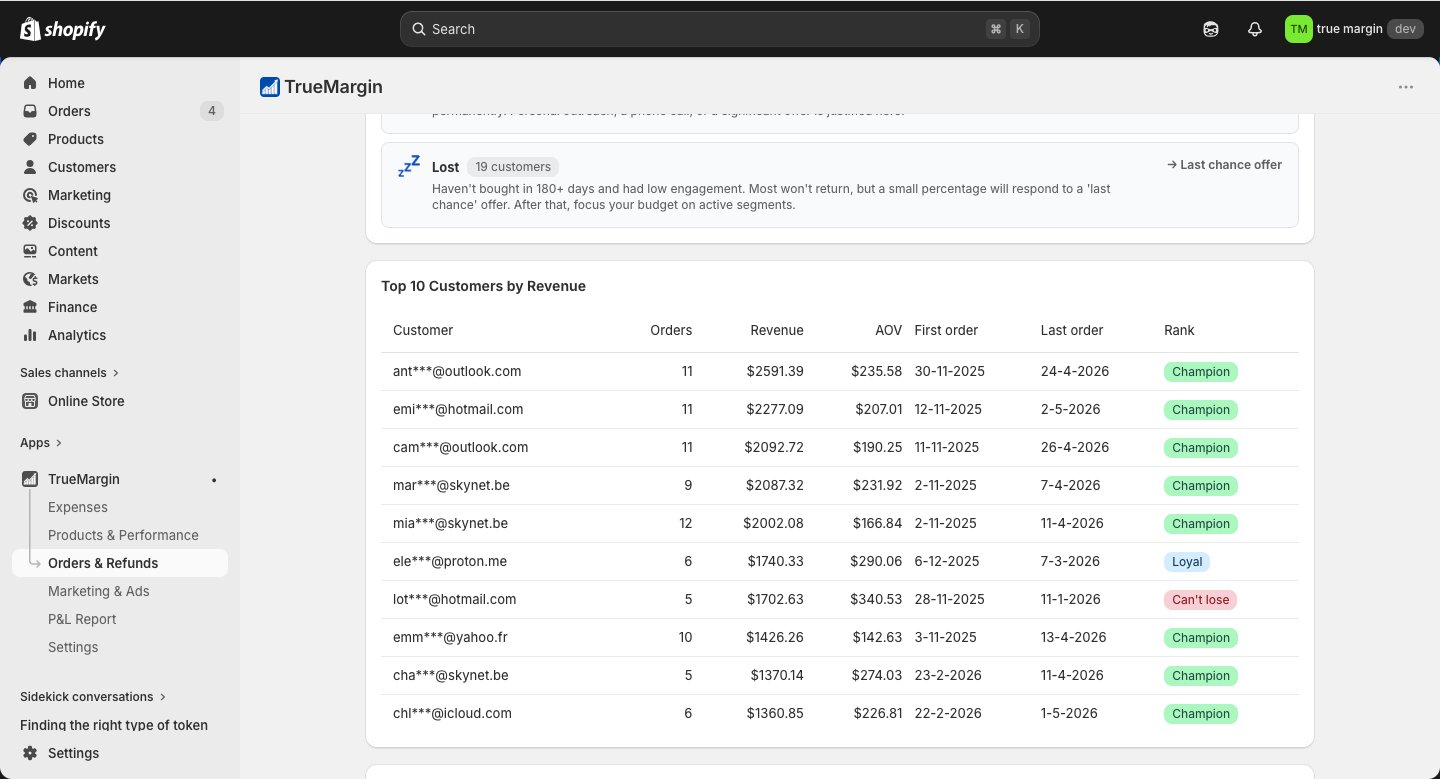Click the Can't lose rank badge

click(x=1201, y=600)
